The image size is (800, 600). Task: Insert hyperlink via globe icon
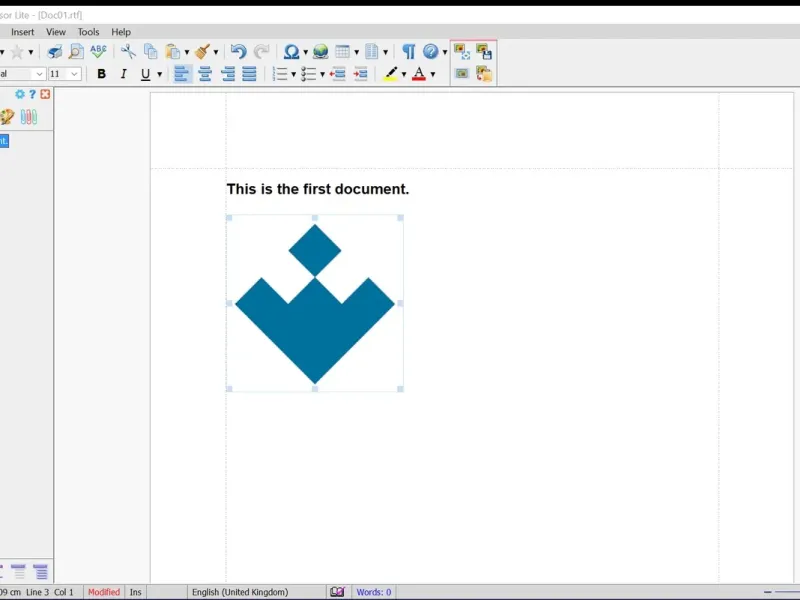click(320, 52)
